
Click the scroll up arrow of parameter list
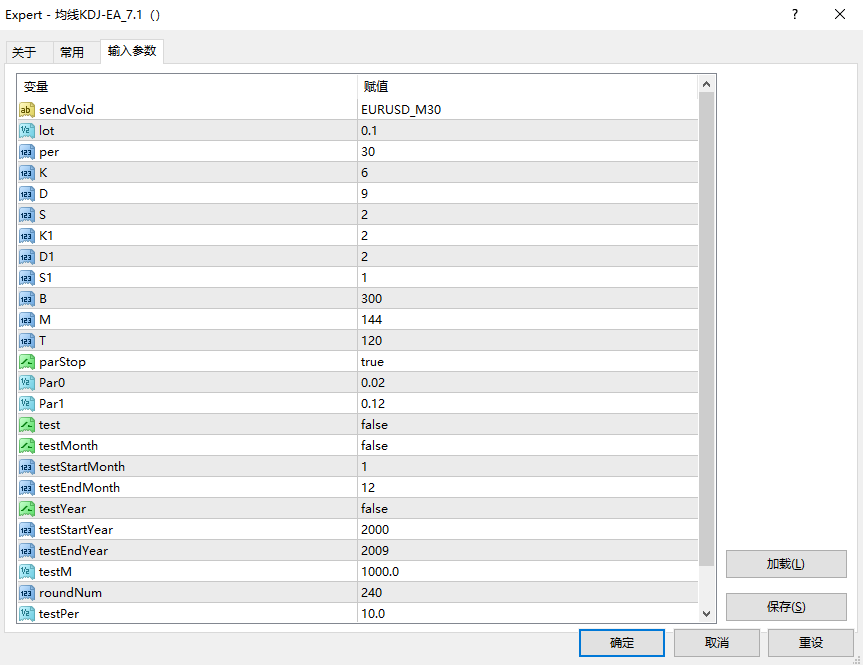click(707, 84)
